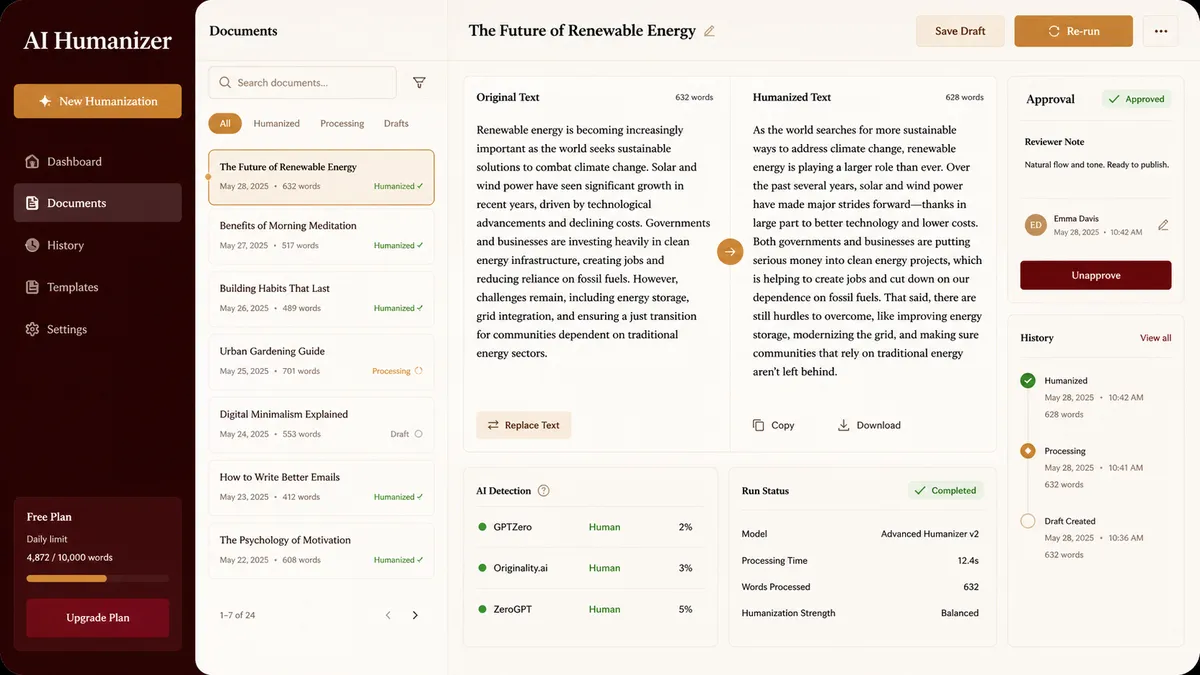Click the AI Detection help question icon
The height and width of the screenshot is (675, 1200).
coord(544,491)
